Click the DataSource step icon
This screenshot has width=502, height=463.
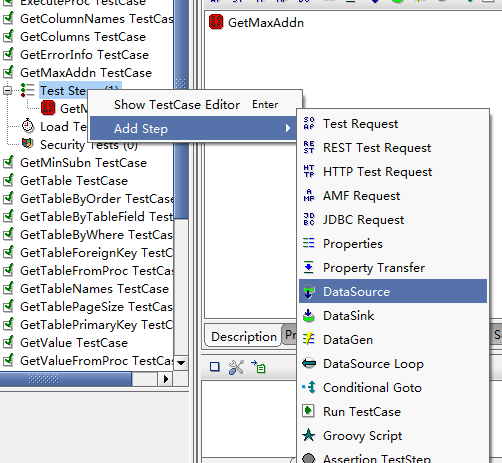click(x=309, y=291)
